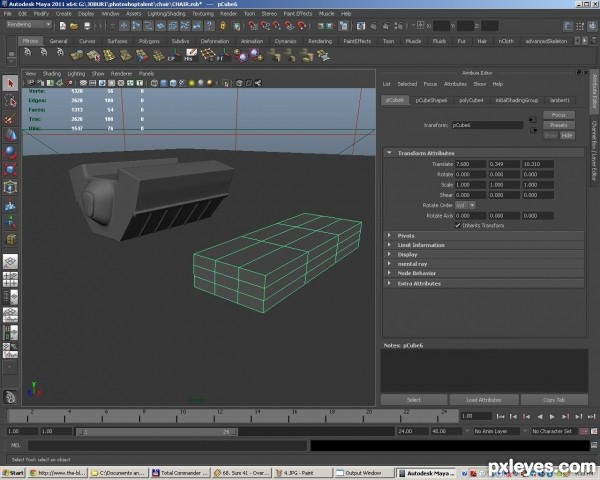
Task: Open the Rendering menu set dropdown
Action: point(29,24)
